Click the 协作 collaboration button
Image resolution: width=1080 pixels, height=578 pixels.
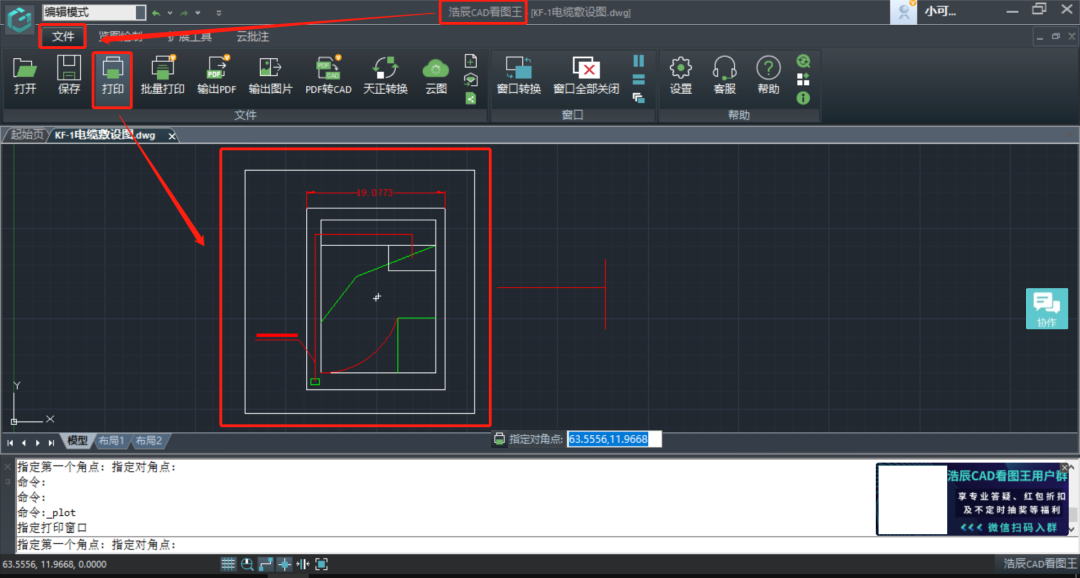click(x=1046, y=308)
